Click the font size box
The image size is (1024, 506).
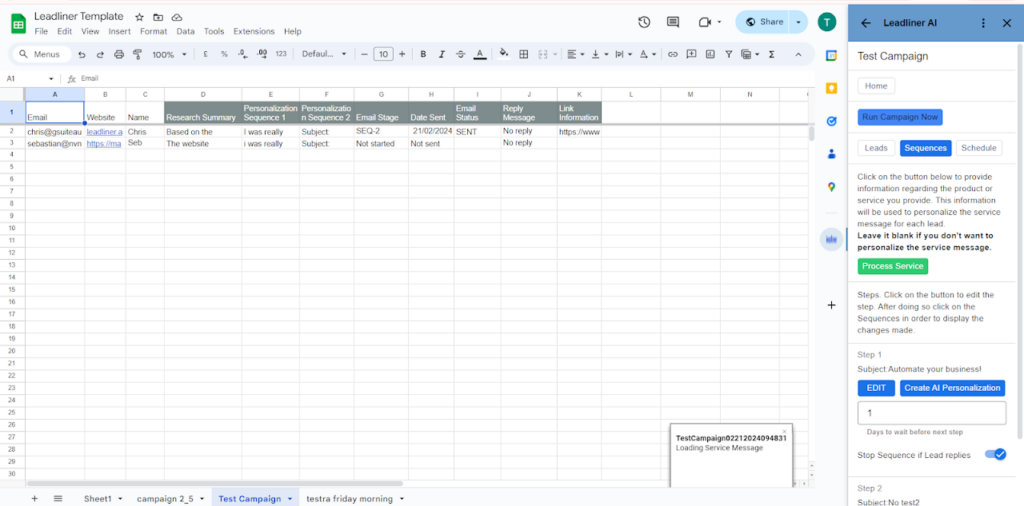click(x=383, y=54)
